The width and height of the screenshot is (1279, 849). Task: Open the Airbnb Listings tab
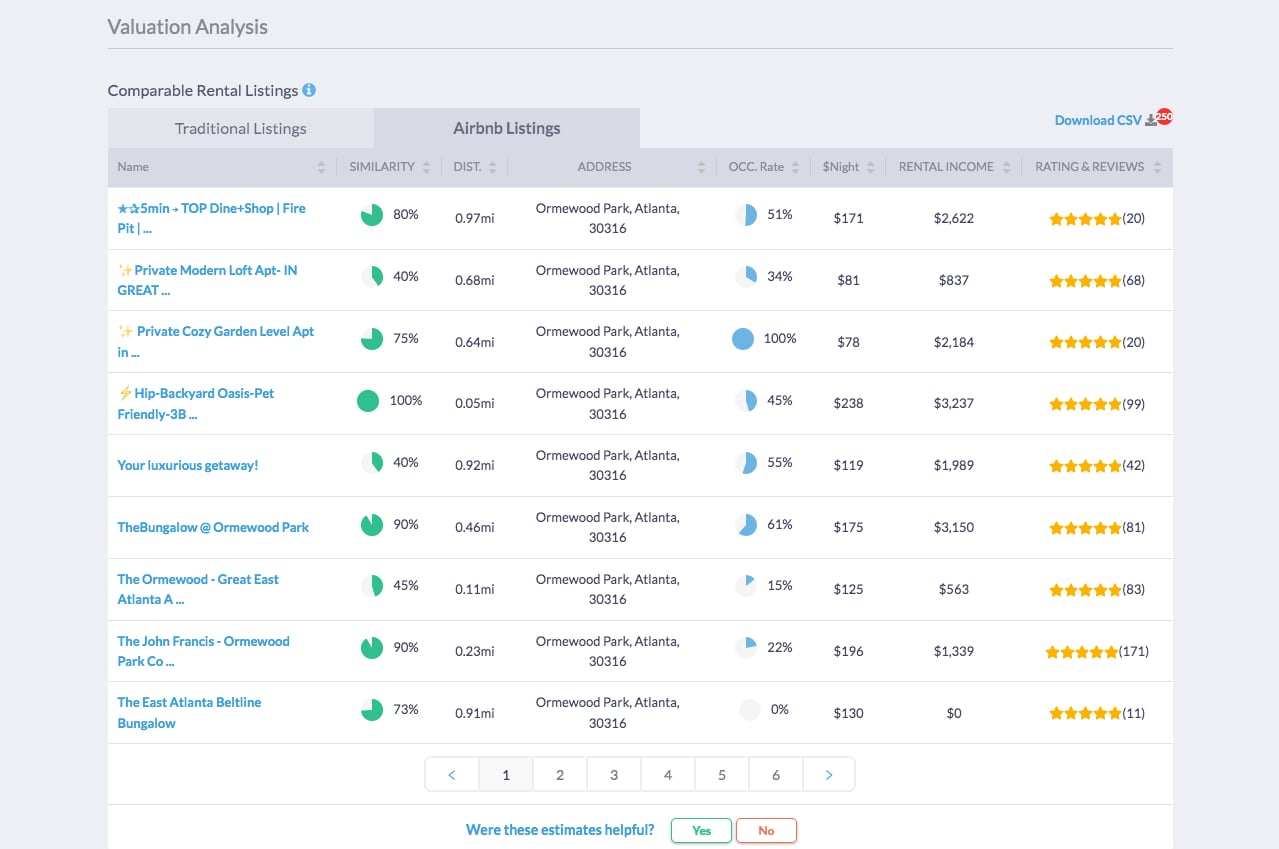tap(505, 128)
